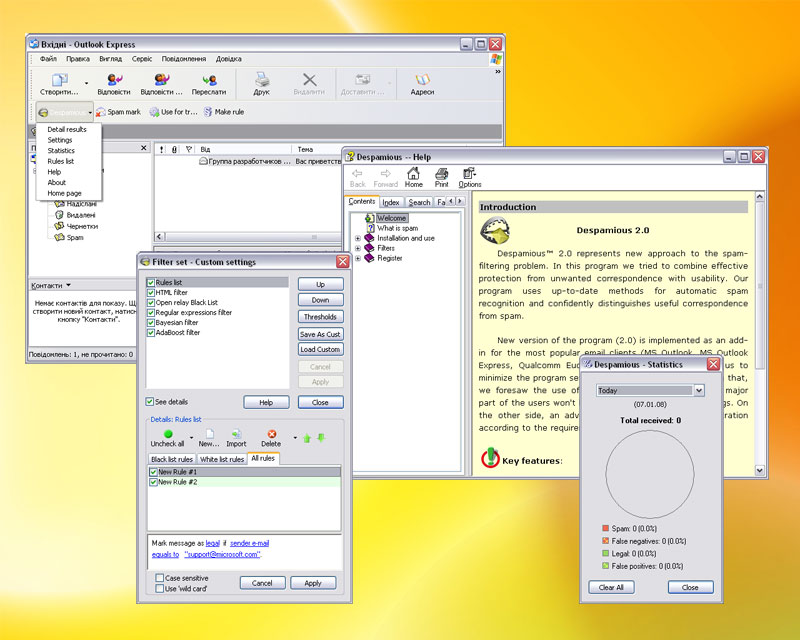
Task: Click the Створити new message icon
Action: (60, 80)
